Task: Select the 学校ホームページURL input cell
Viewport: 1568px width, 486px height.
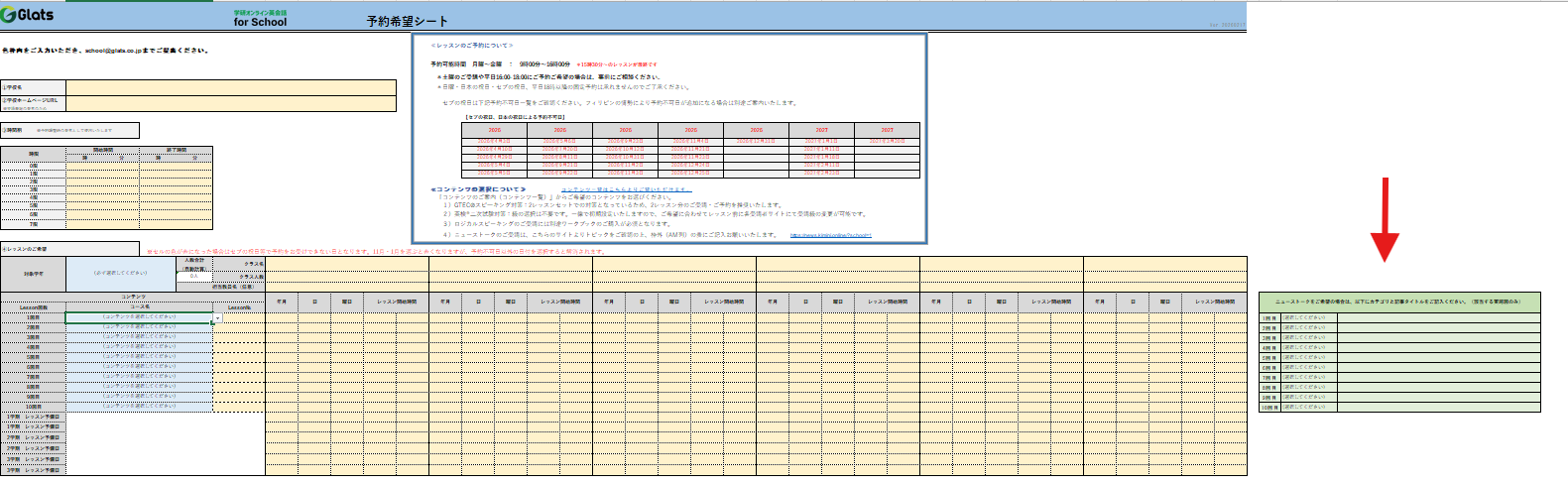Action: (x=231, y=102)
